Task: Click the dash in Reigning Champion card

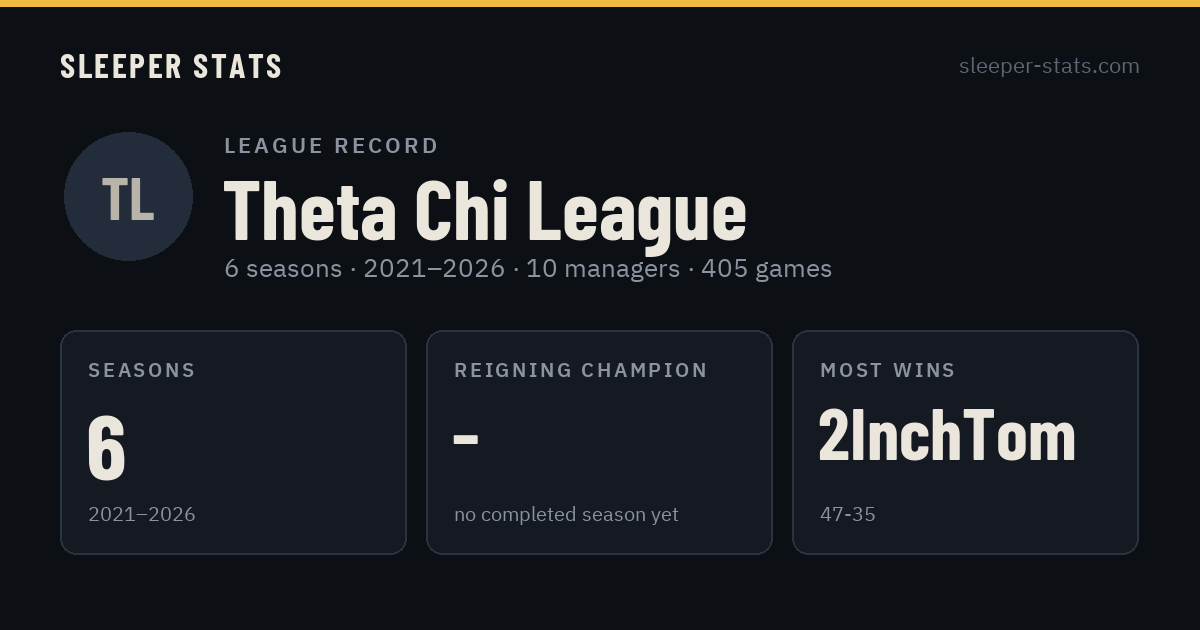Action: click(x=466, y=438)
